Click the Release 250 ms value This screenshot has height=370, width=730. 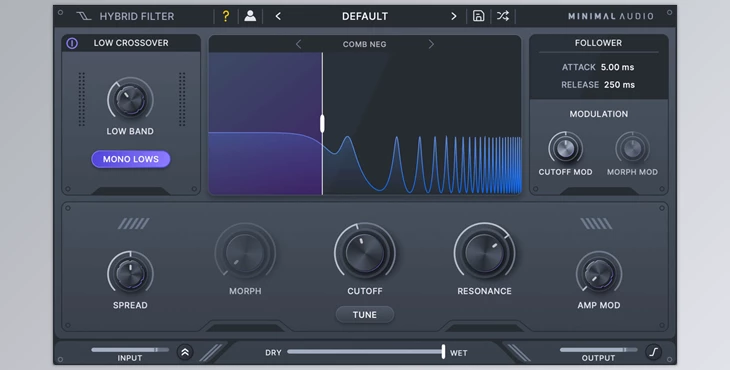click(619, 85)
